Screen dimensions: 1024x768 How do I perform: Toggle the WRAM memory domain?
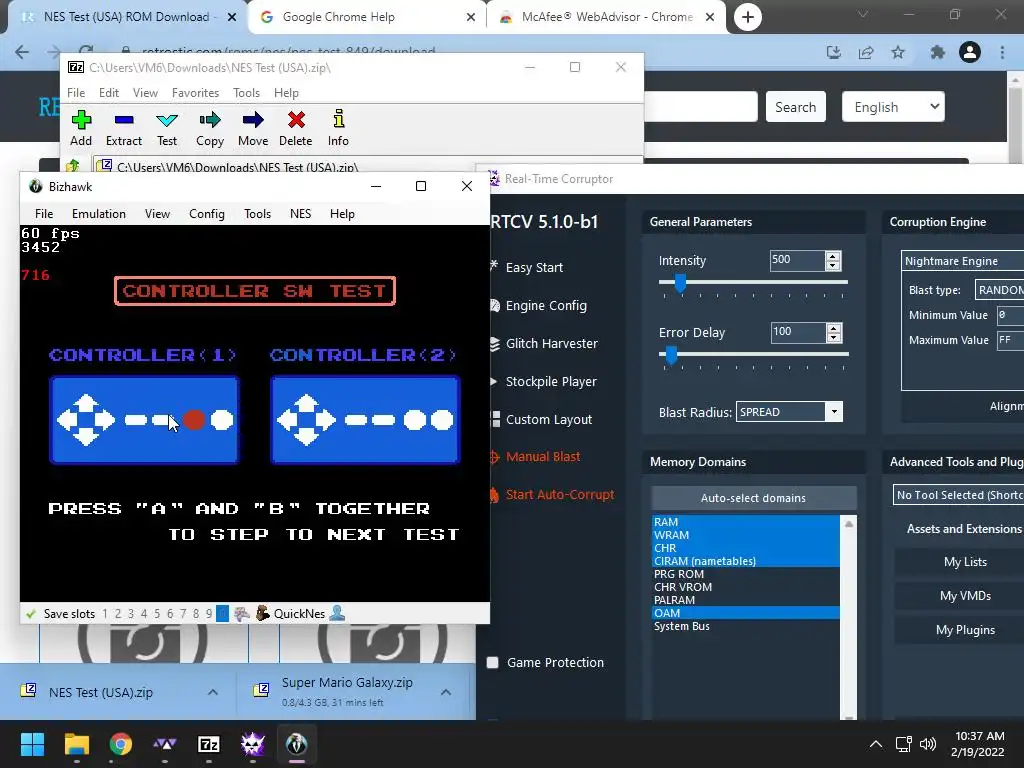745,535
